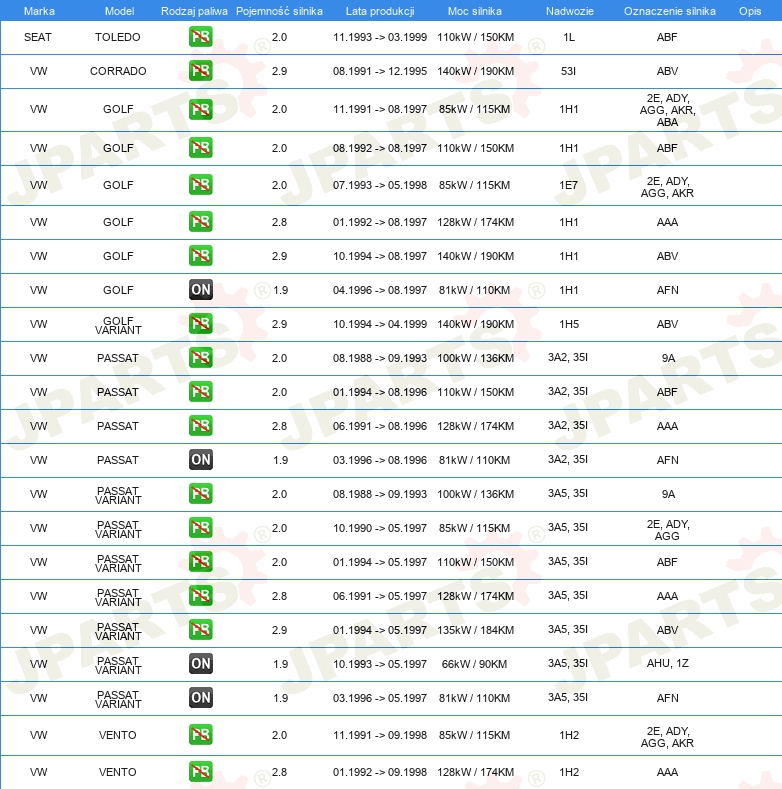The height and width of the screenshot is (789, 782).
Task: Select the TOLEDO model cell
Action: click(x=118, y=37)
